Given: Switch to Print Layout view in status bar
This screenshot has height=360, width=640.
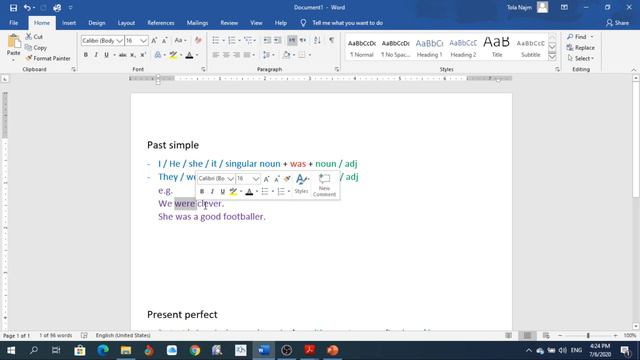Looking at the screenshot, I should 527,336.
